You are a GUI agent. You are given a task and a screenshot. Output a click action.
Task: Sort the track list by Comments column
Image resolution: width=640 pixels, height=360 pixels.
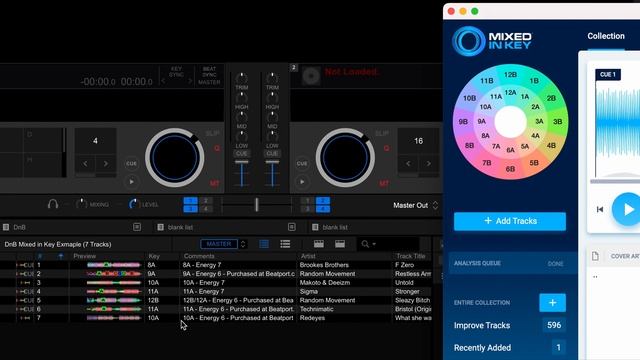pyautogui.click(x=199, y=256)
